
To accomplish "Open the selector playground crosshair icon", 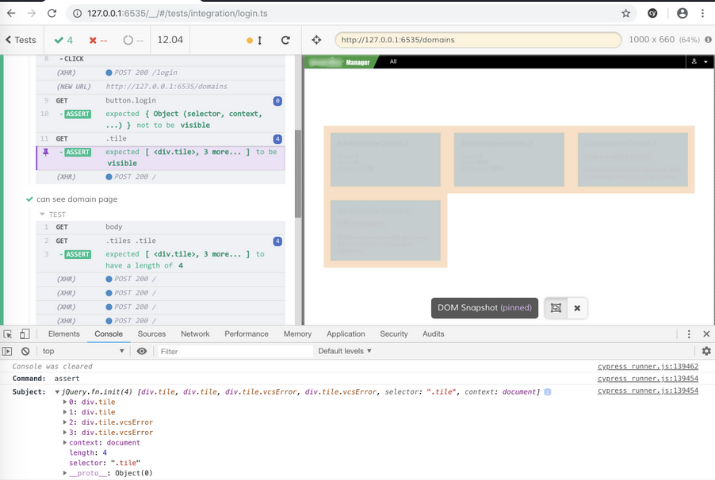I will pos(317,40).
